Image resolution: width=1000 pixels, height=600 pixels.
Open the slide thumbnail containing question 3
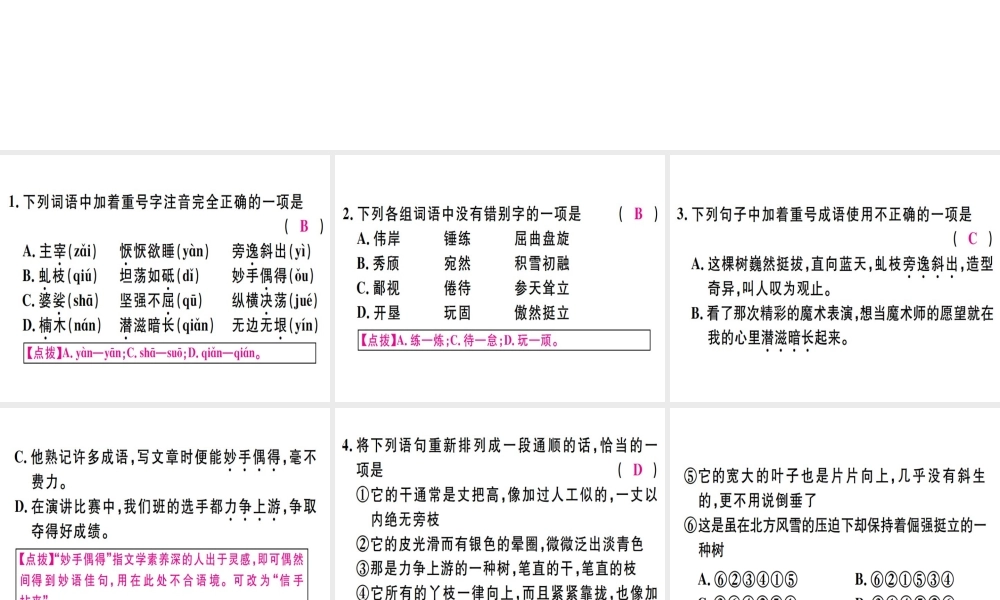835,278
